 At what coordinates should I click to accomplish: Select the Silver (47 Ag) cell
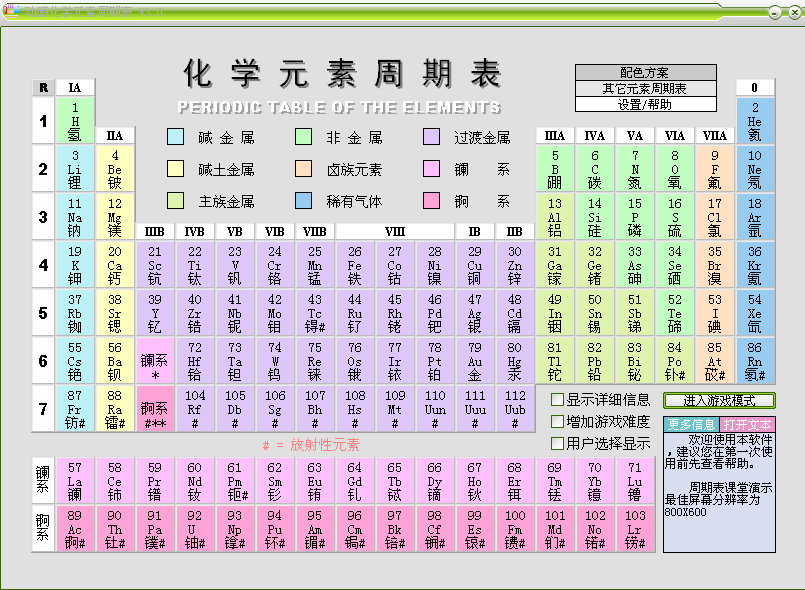pyautogui.click(x=475, y=313)
